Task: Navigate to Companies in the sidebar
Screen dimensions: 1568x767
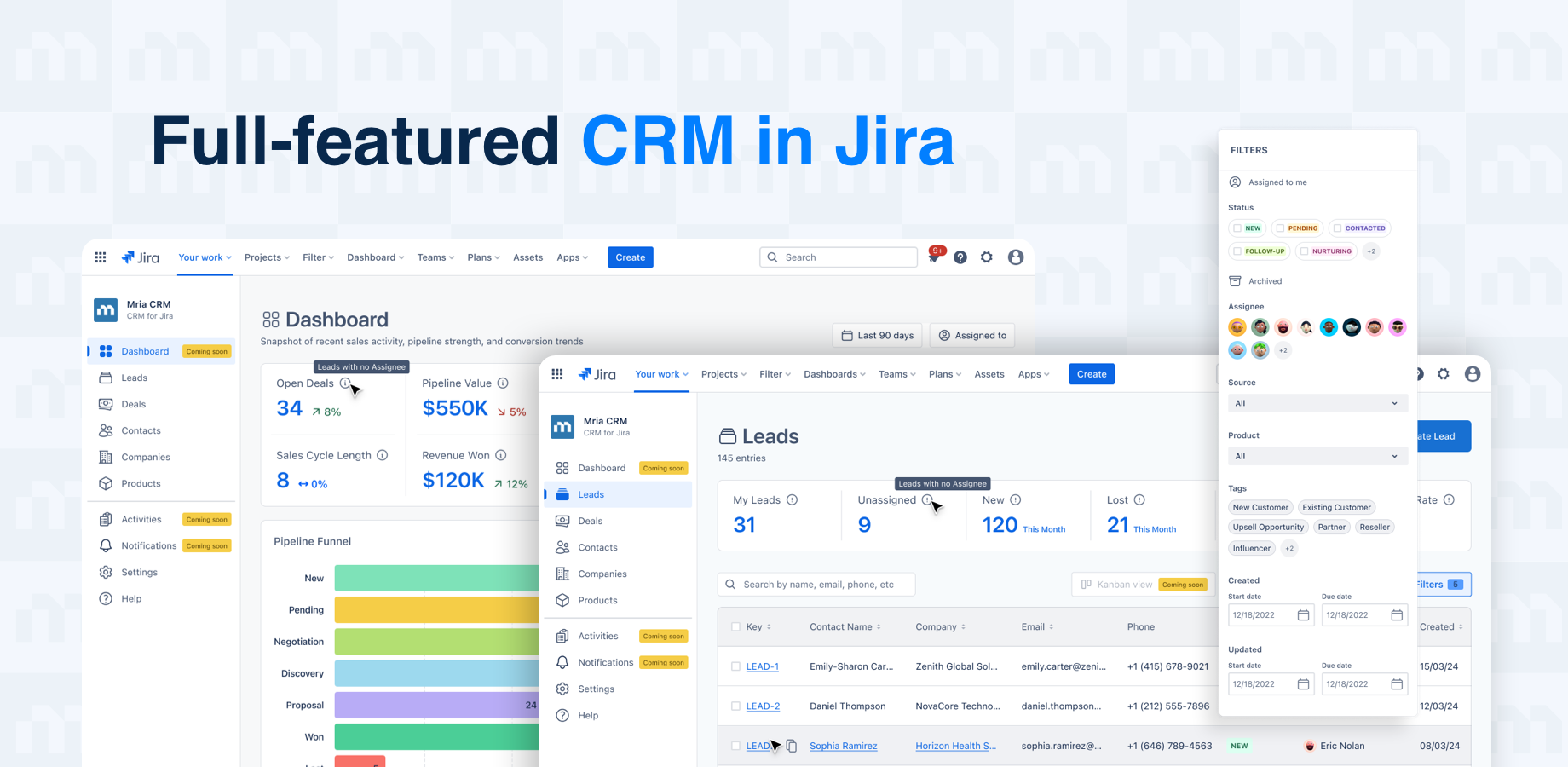Action: pos(601,574)
